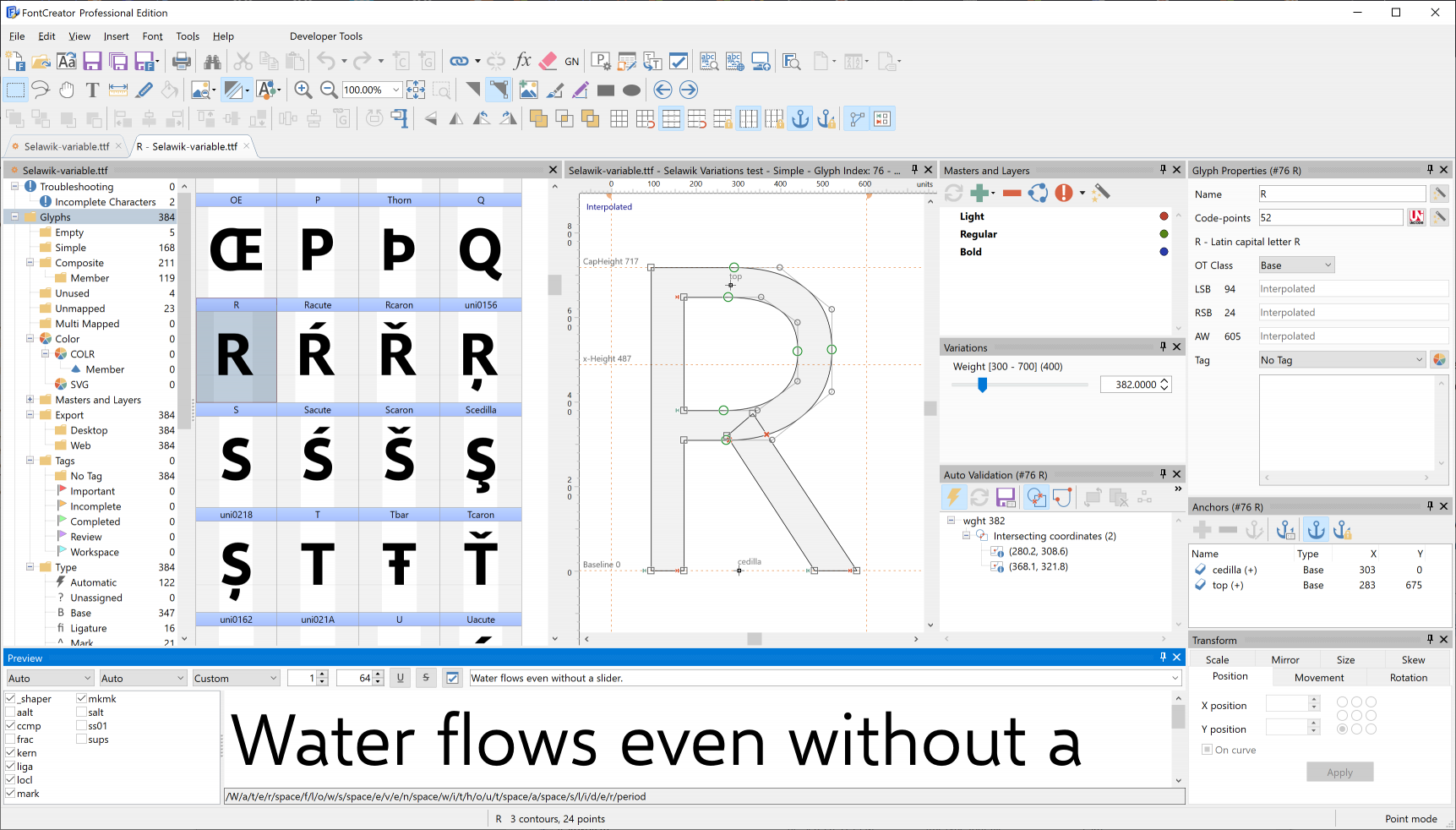Viewport: 1456px width, 830px height.
Task: Open the Font menu
Action: (152, 36)
